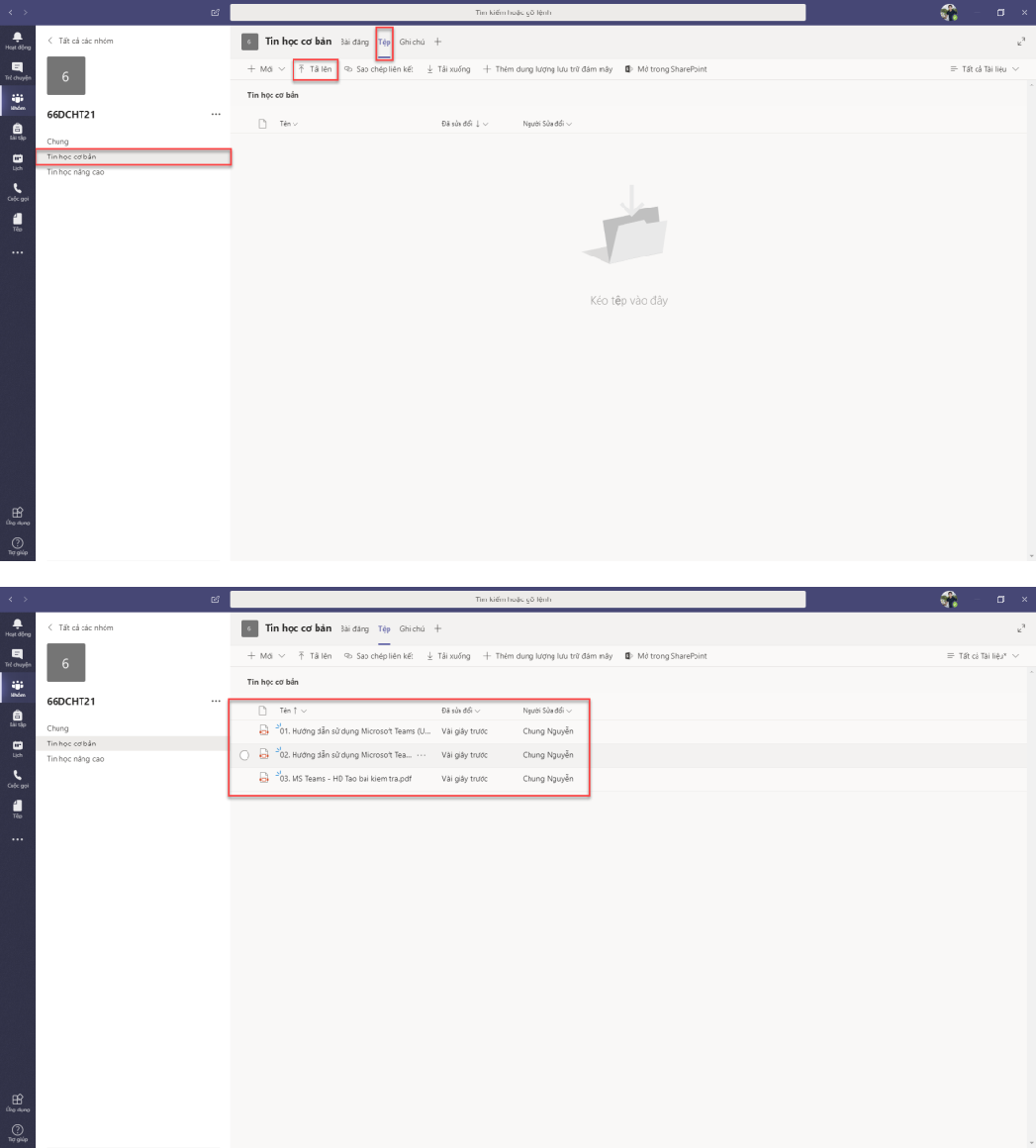Click the red-outlined Tải lên upload button
This screenshot has width=1036, height=1148.
(316, 69)
